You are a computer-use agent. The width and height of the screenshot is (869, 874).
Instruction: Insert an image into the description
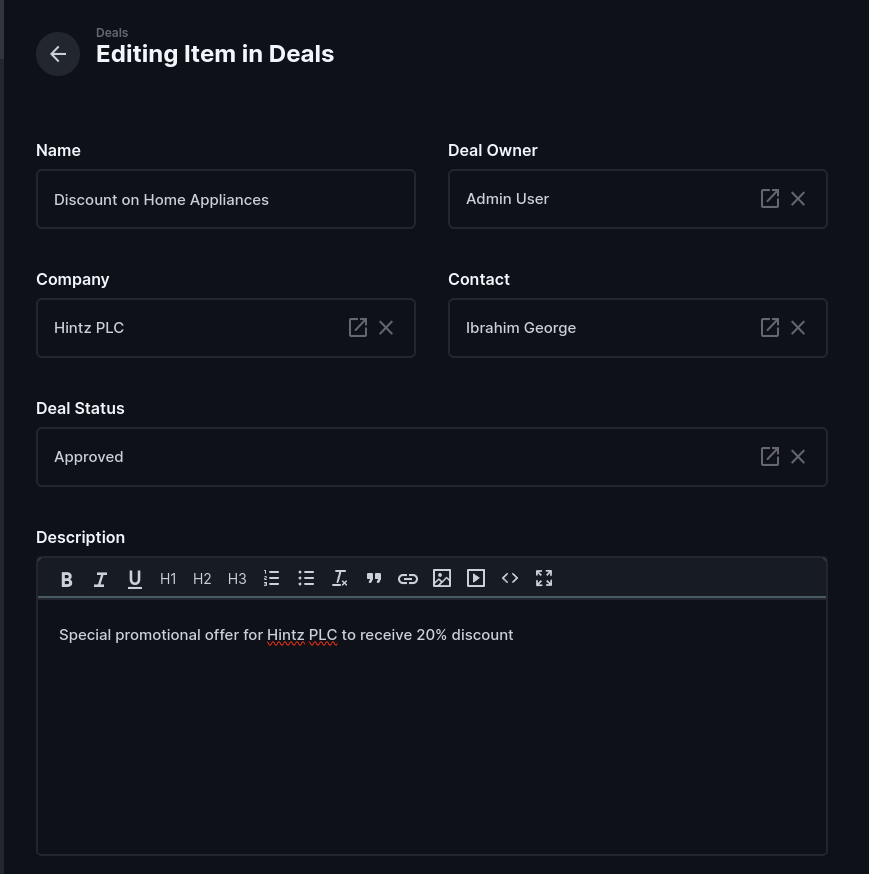[x=441, y=578]
